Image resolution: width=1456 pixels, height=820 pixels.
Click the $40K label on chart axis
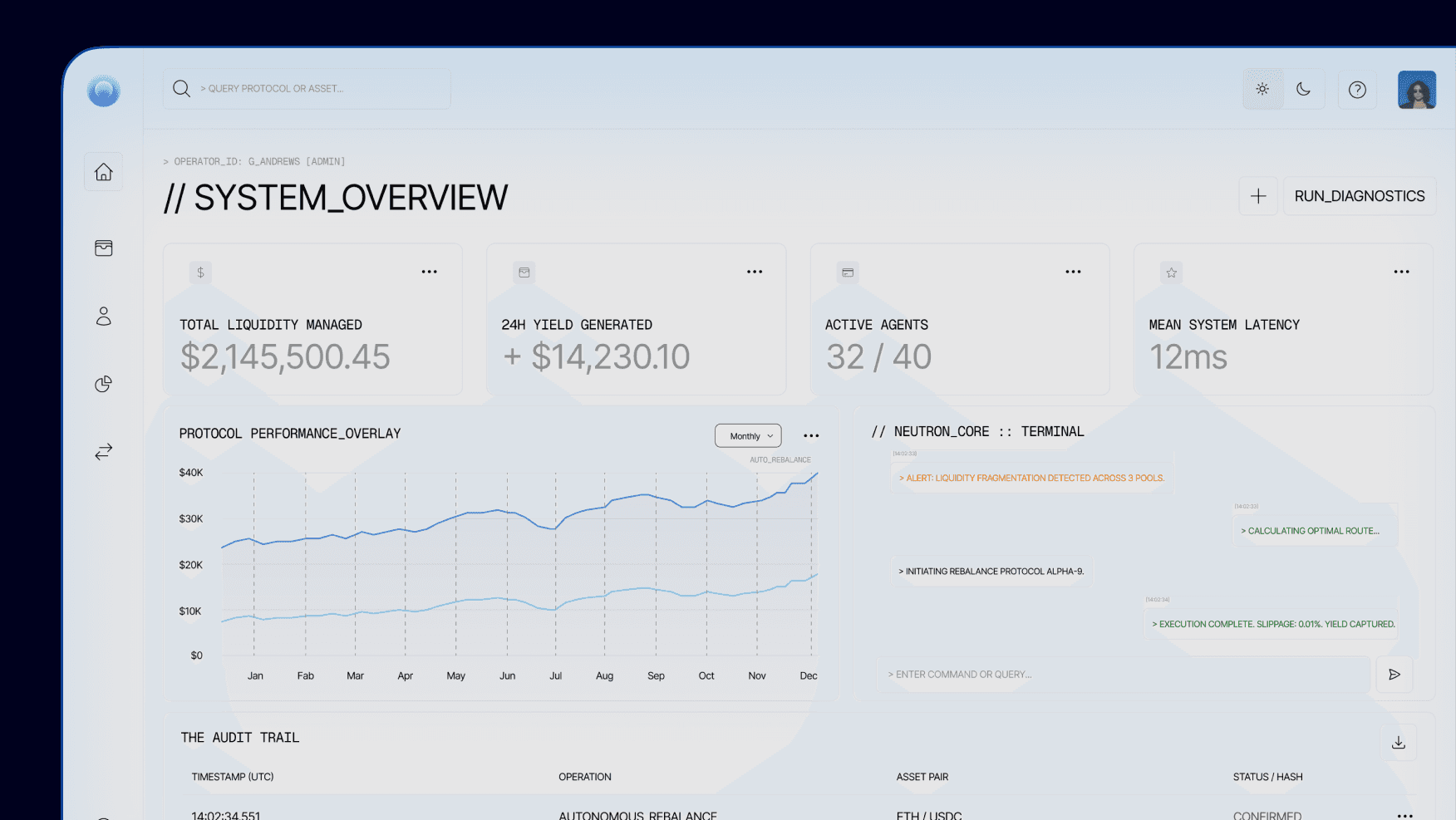191,473
